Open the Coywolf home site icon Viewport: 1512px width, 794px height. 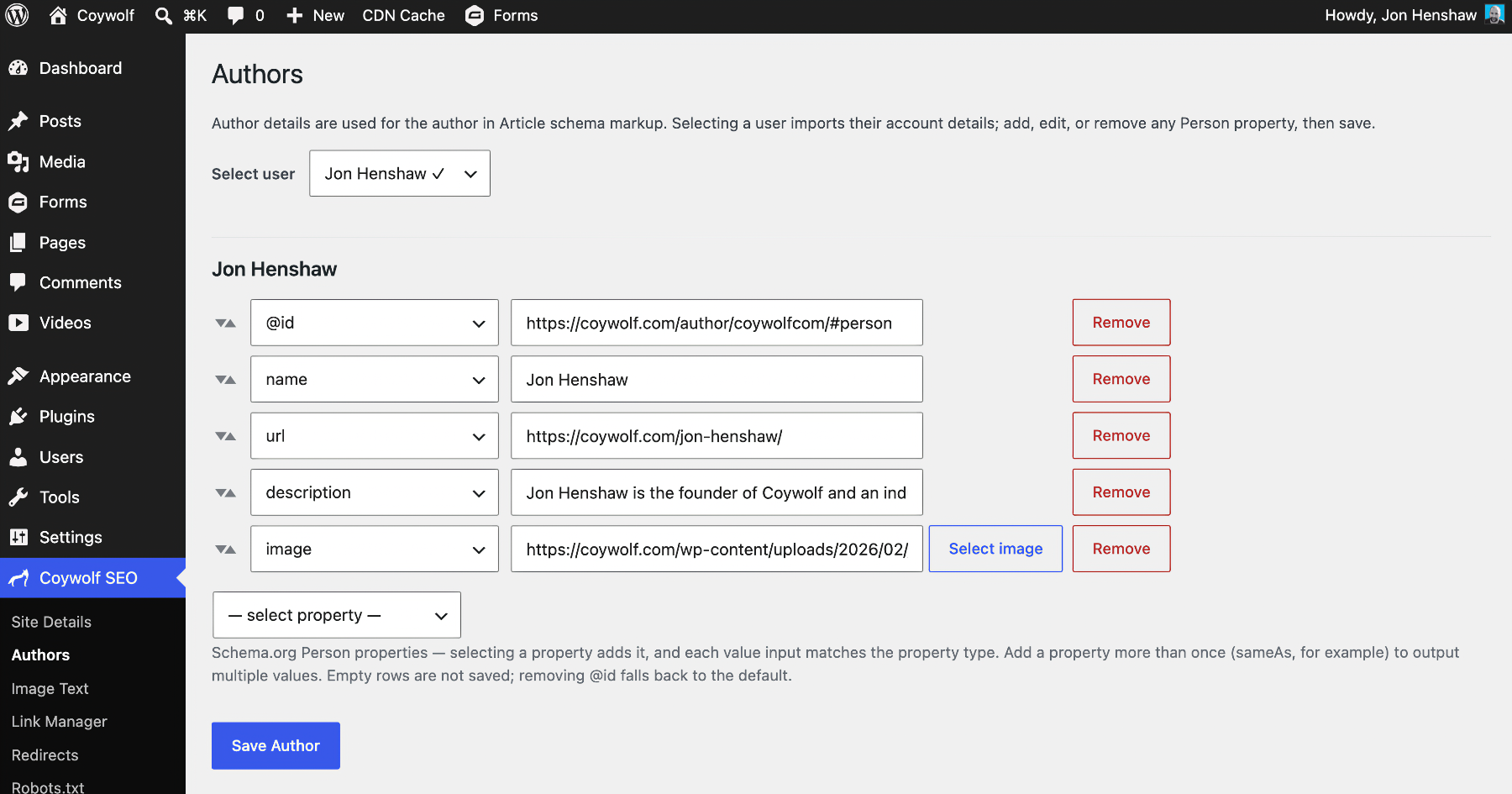pos(58,15)
